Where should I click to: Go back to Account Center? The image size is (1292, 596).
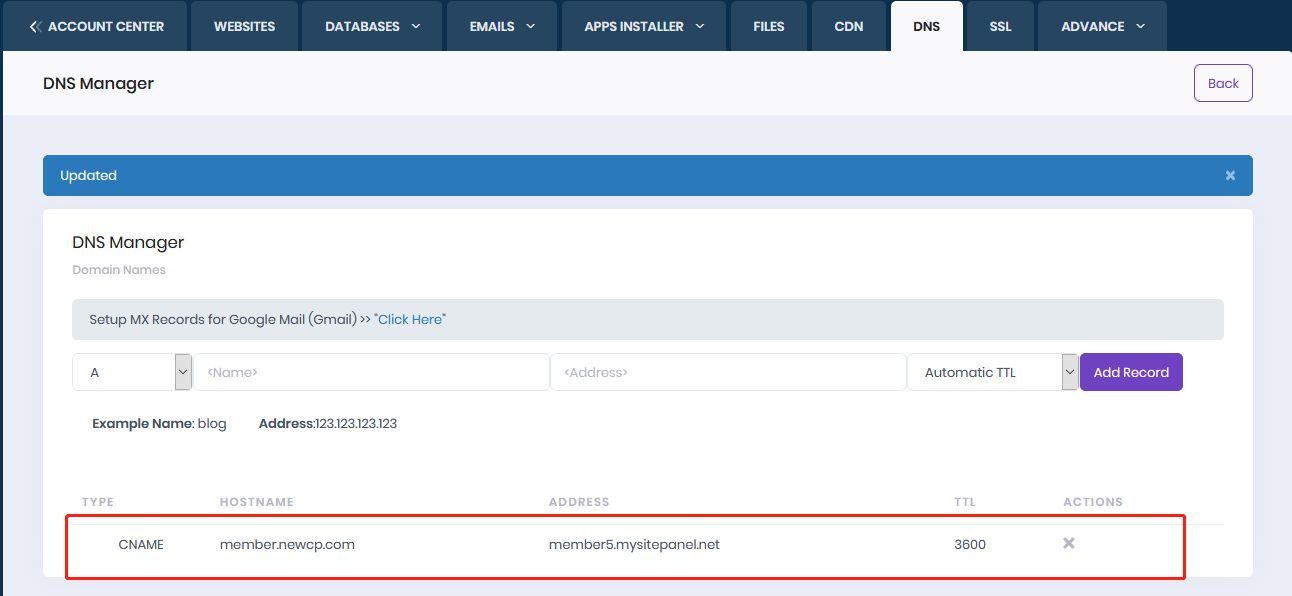point(96,26)
